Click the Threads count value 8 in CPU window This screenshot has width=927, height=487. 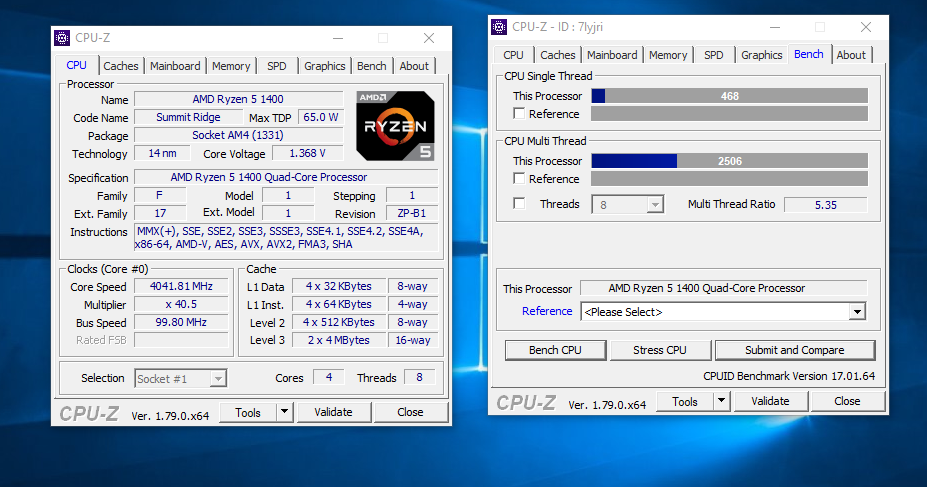coord(419,377)
